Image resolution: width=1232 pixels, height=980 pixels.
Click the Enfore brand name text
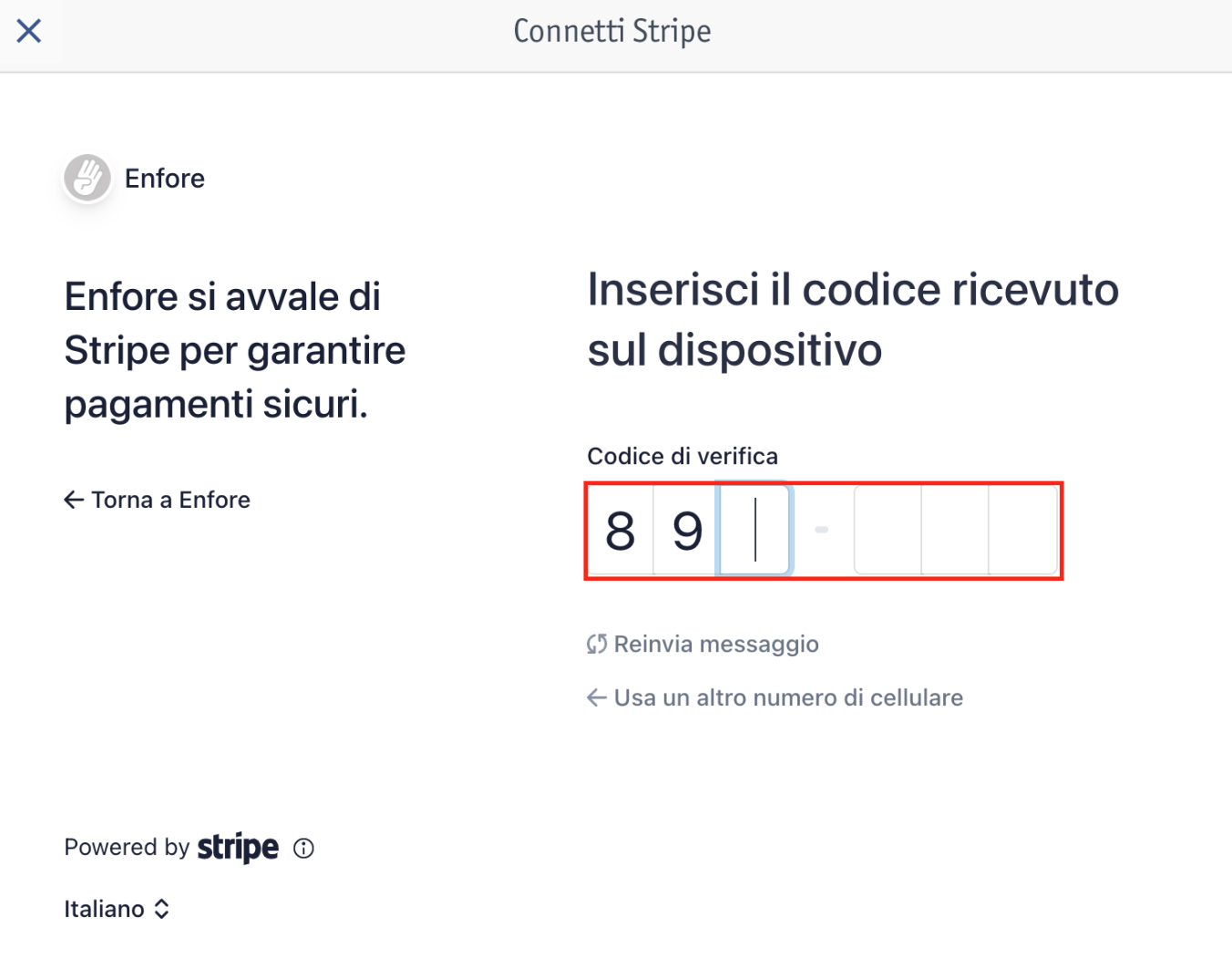tap(165, 179)
